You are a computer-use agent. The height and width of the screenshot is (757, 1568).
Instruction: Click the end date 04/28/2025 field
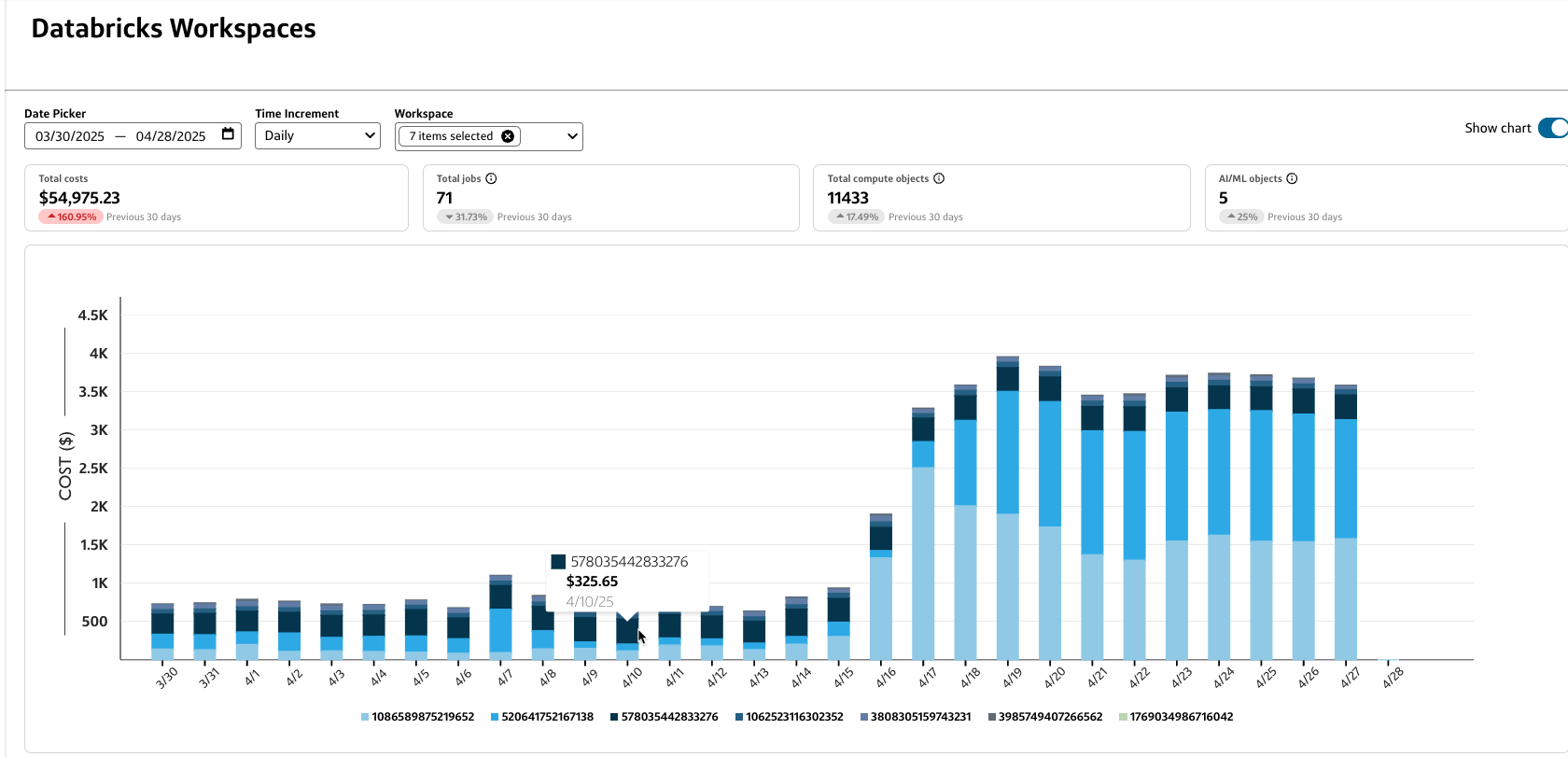point(171,136)
